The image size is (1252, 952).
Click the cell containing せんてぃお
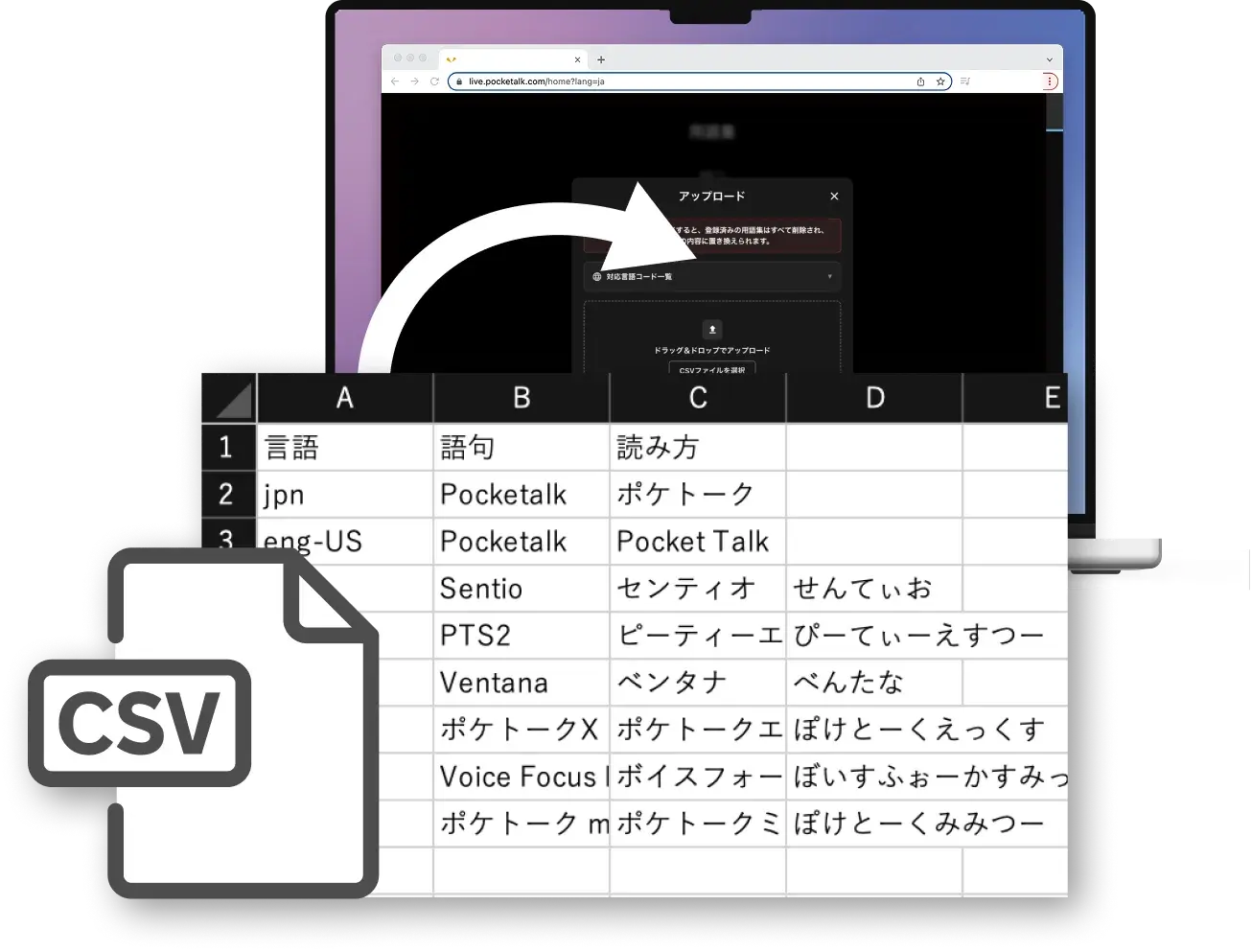(874, 588)
